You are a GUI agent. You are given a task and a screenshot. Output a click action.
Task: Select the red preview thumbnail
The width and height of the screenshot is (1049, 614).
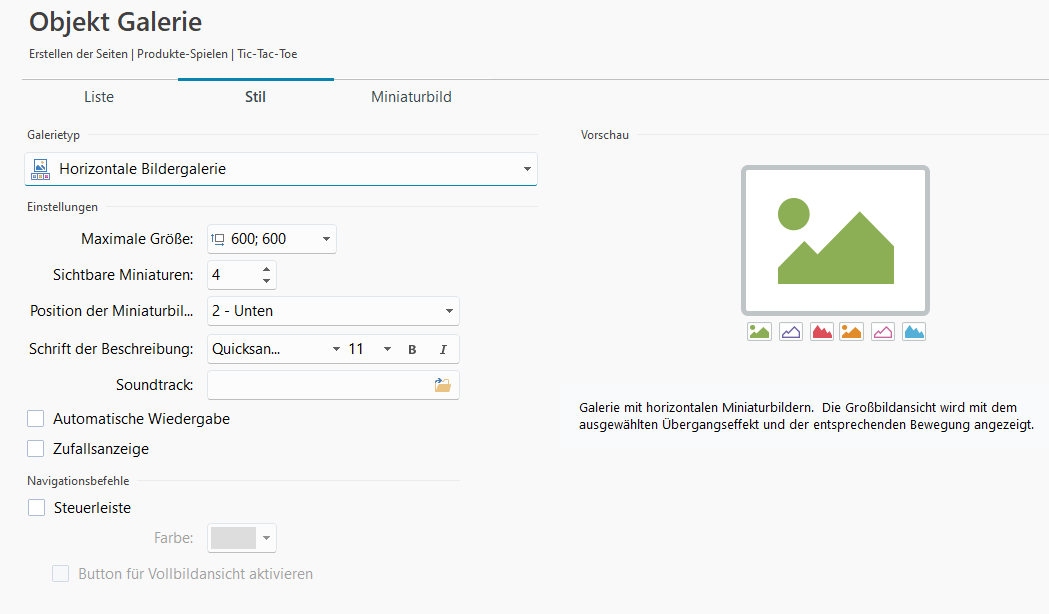coord(822,332)
